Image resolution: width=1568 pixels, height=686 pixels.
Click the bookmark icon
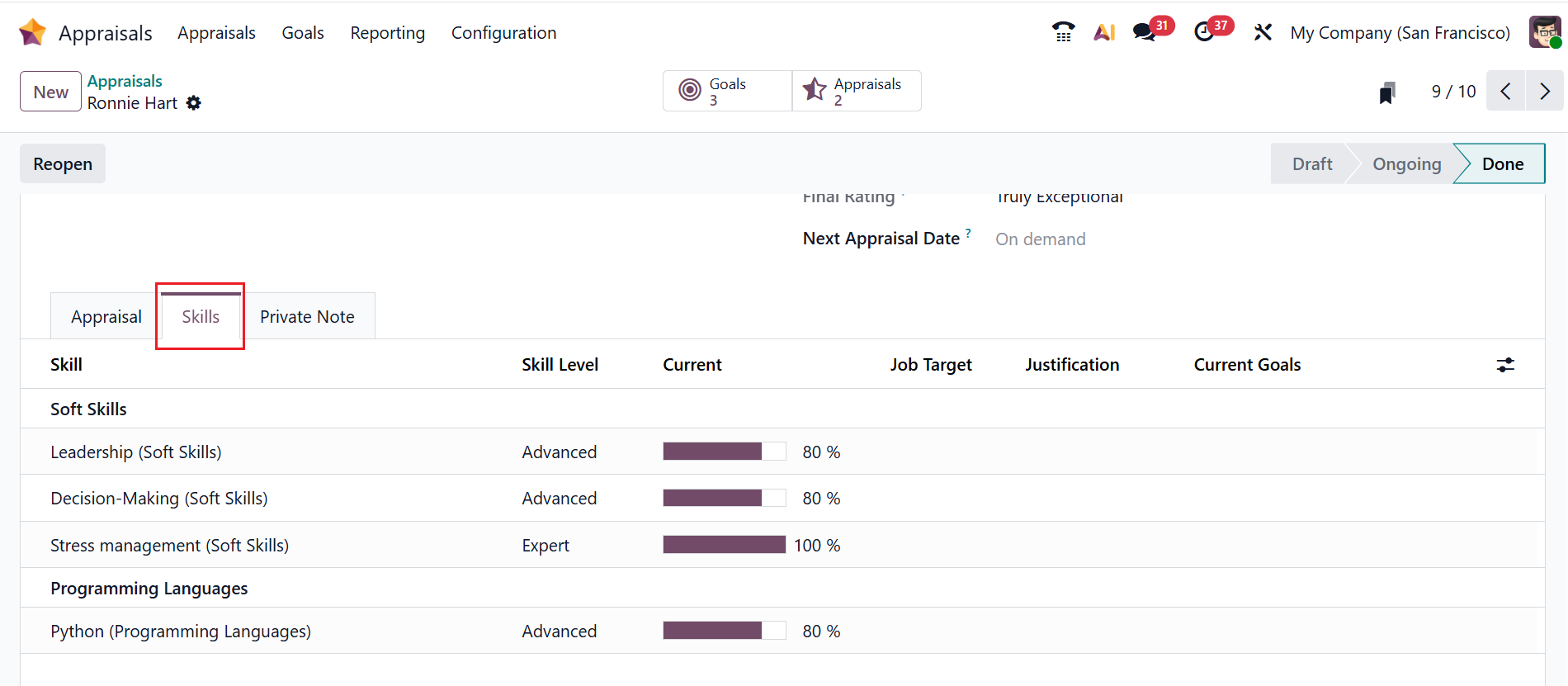point(1387,92)
